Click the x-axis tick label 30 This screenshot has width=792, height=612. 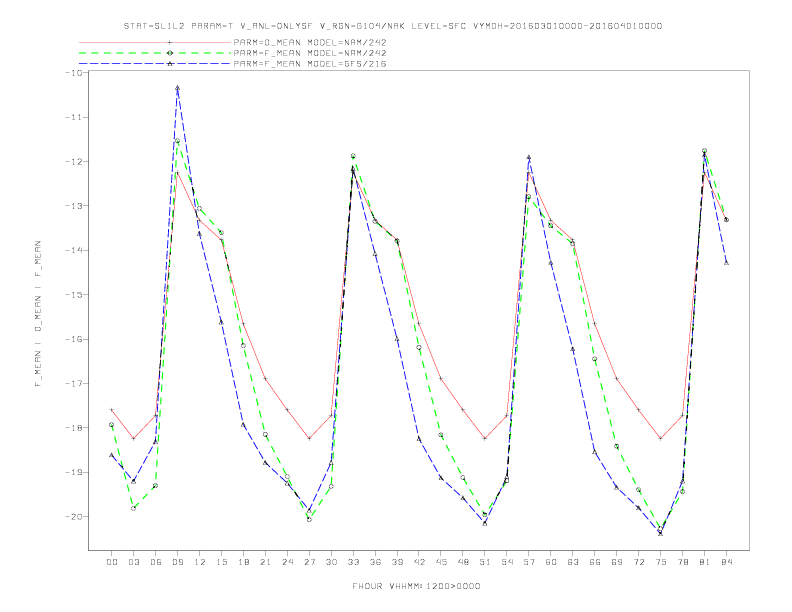[331, 562]
